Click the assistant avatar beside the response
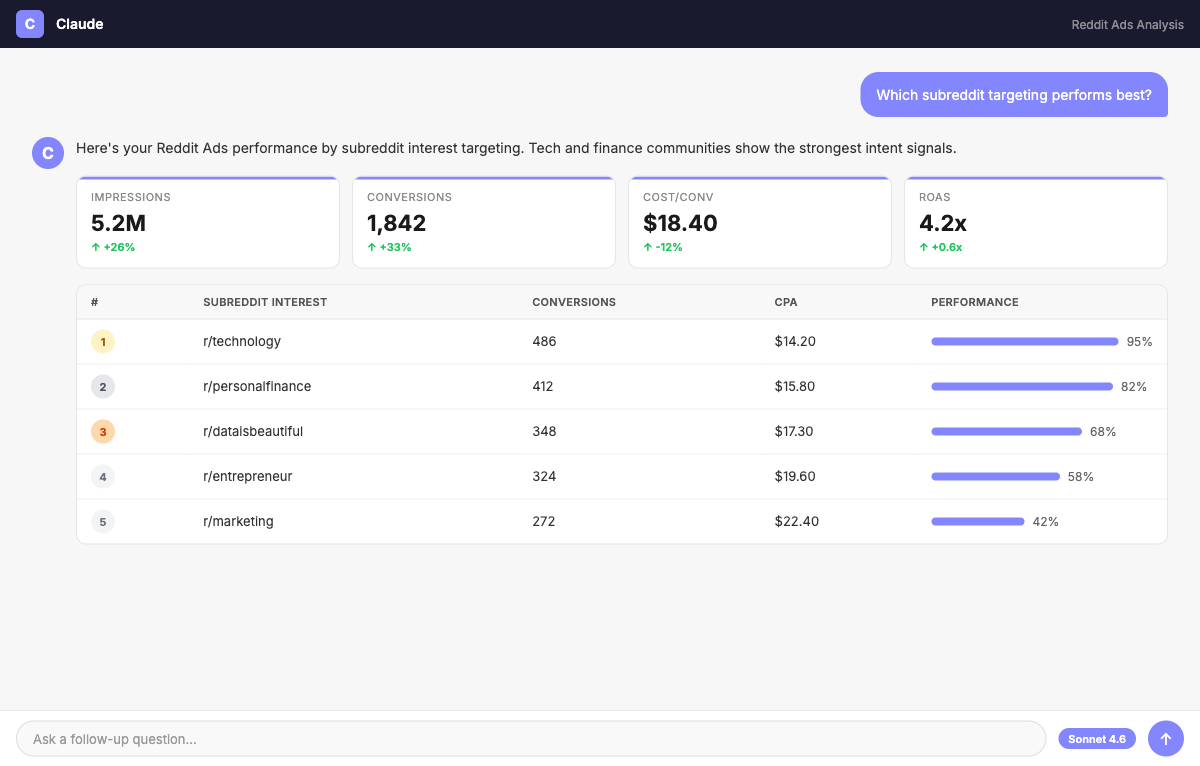 [x=47, y=153]
